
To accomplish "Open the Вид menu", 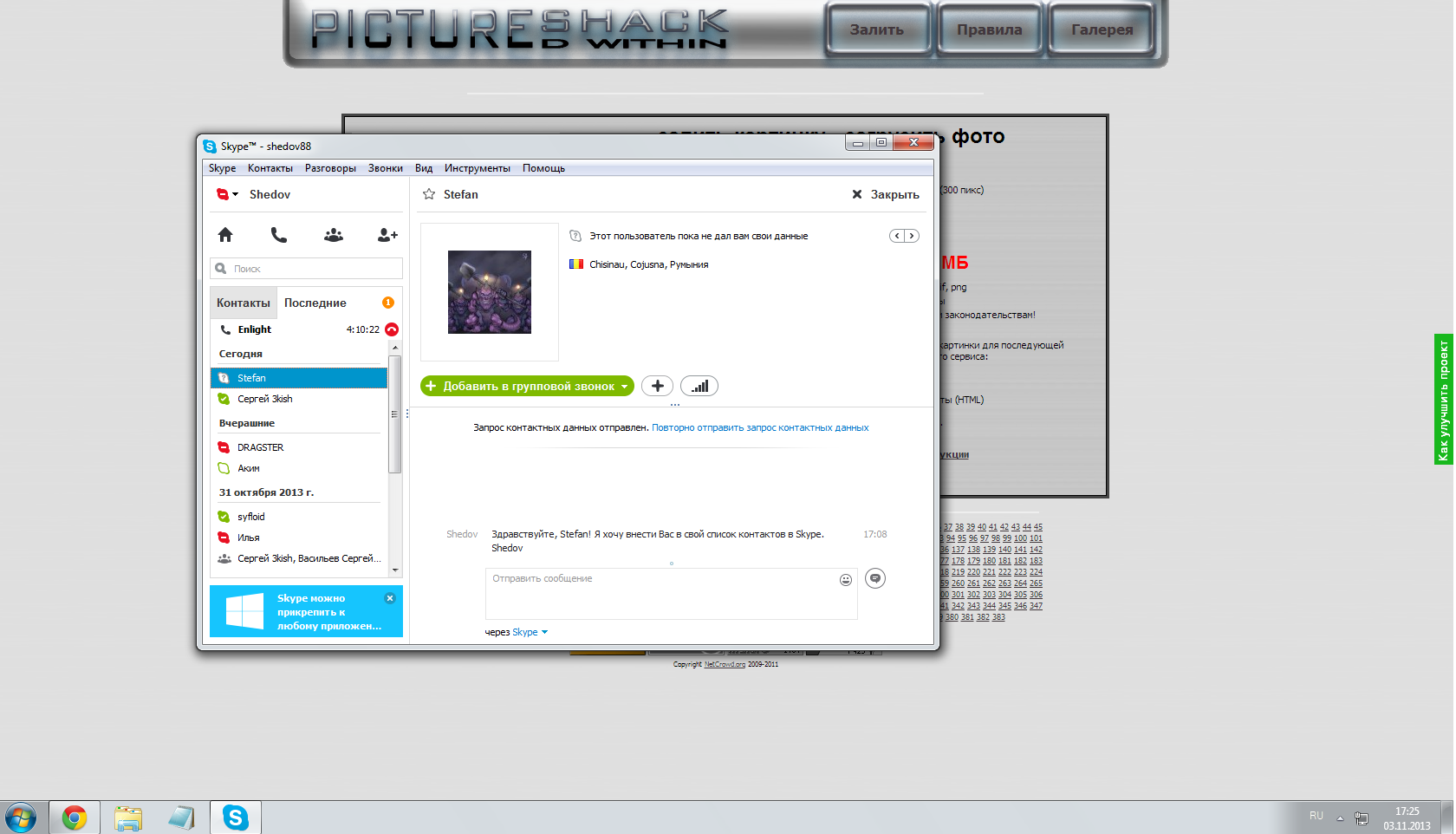I will tap(424, 168).
